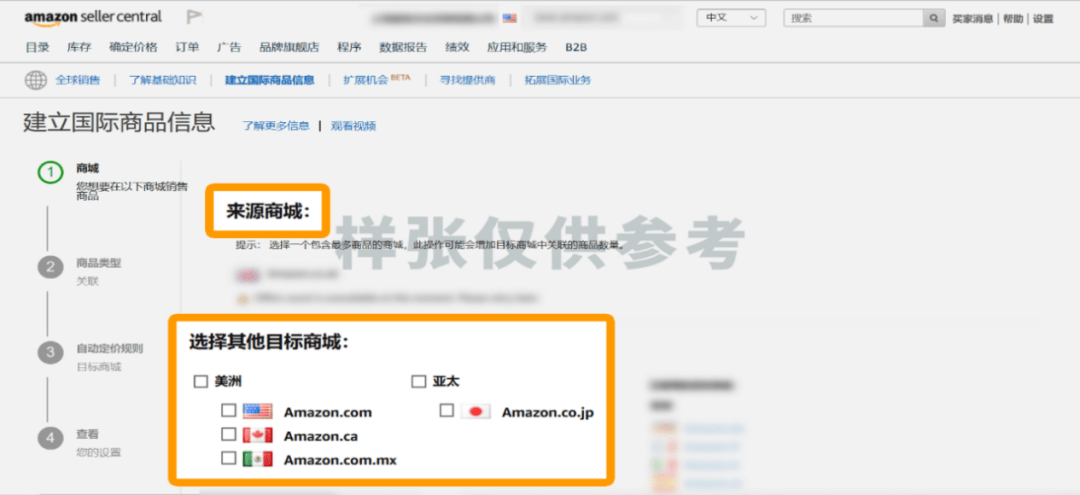Check the 美洲 region checkbox
Image resolution: width=1080 pixels, height=495 pixels.
pyautogui.click(x=201, y=381)
